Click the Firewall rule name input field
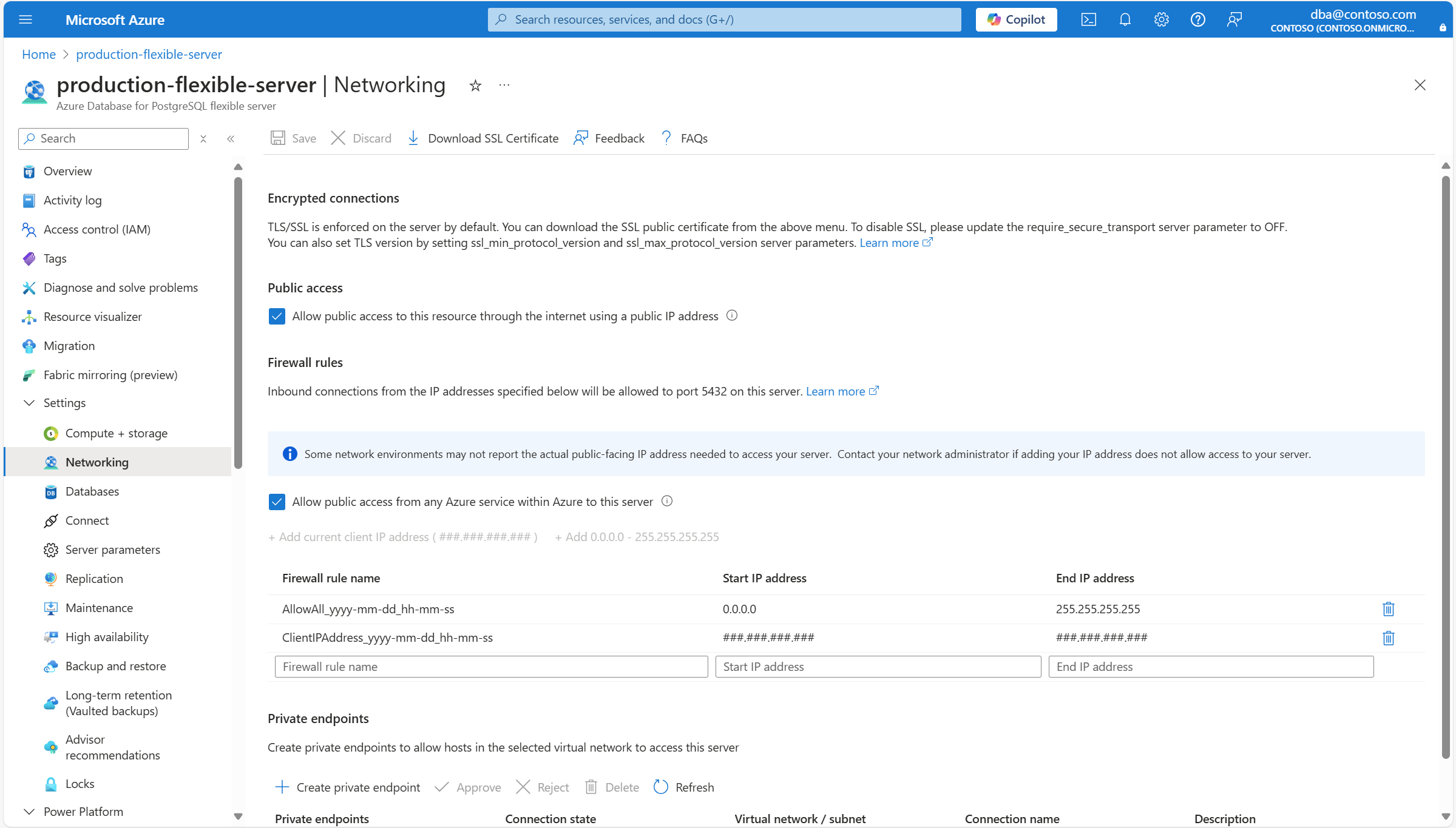This screenshot has height=828, width=1456. pos(490,666)
